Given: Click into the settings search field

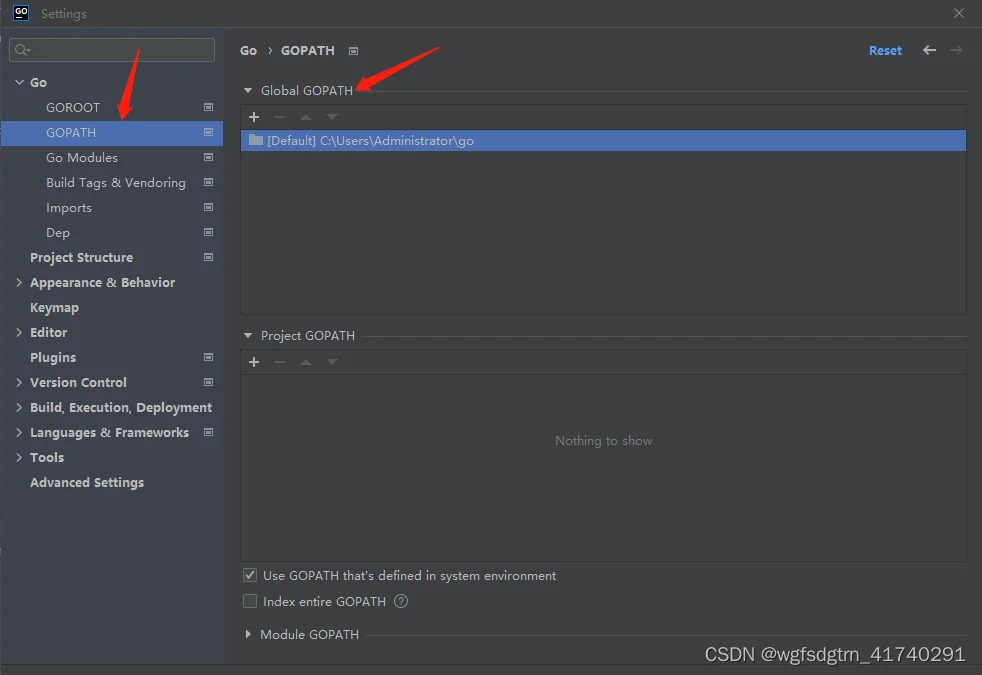Looking at the screenshot, I should (111, 50).
